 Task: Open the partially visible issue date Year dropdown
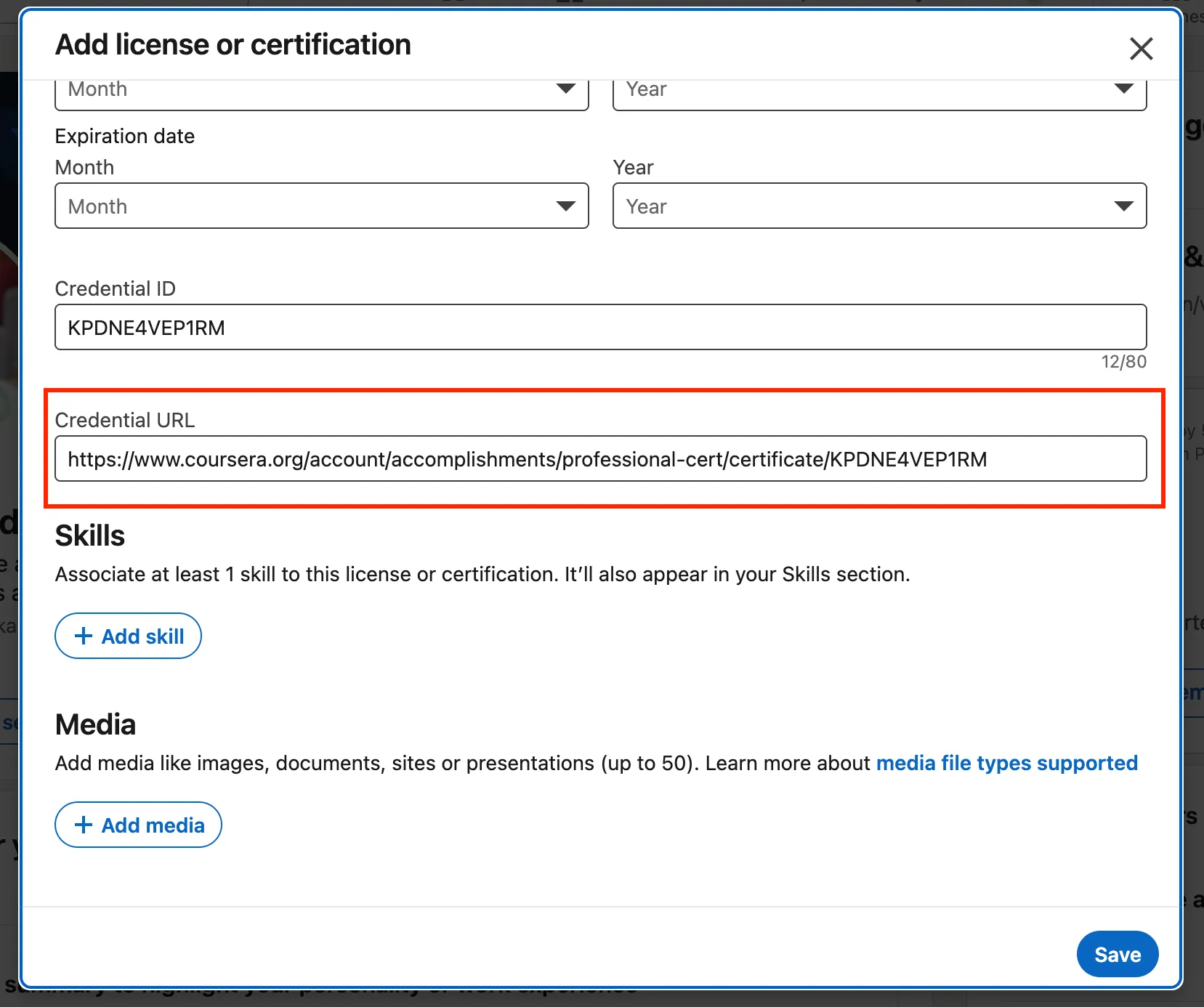click(x=879, y=95)
